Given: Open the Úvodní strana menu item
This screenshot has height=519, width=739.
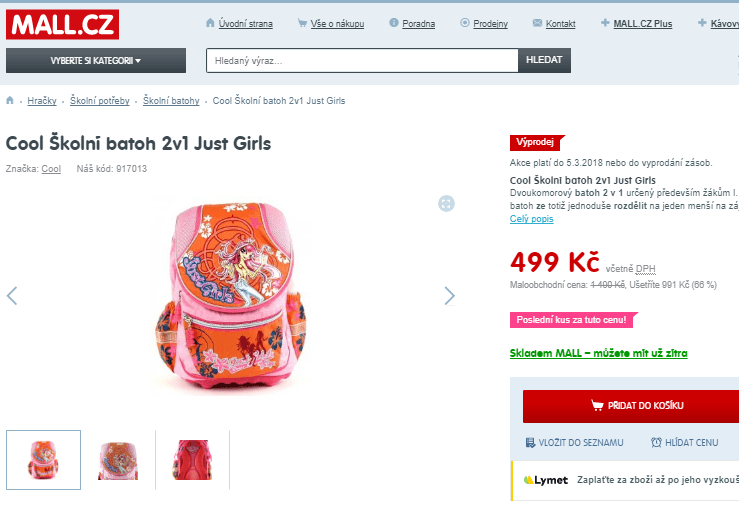Looking at the screenshot, I should coord(245,24).
